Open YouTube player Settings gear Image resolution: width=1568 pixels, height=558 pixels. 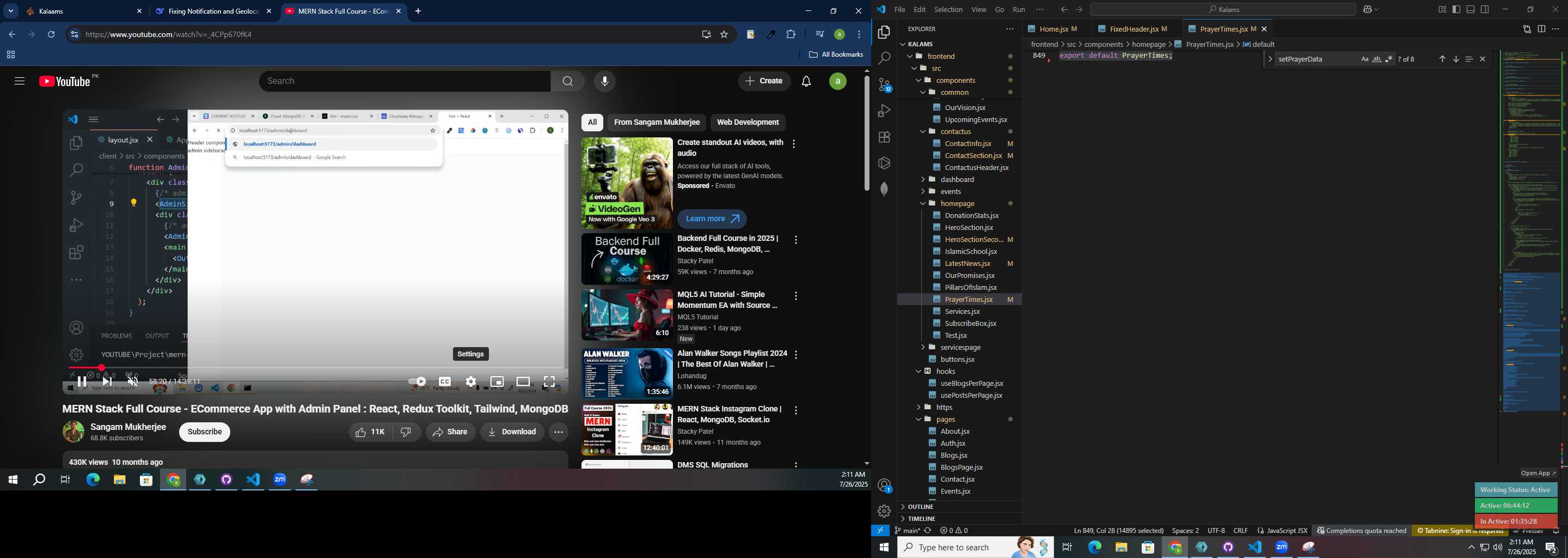pos(470,382)
